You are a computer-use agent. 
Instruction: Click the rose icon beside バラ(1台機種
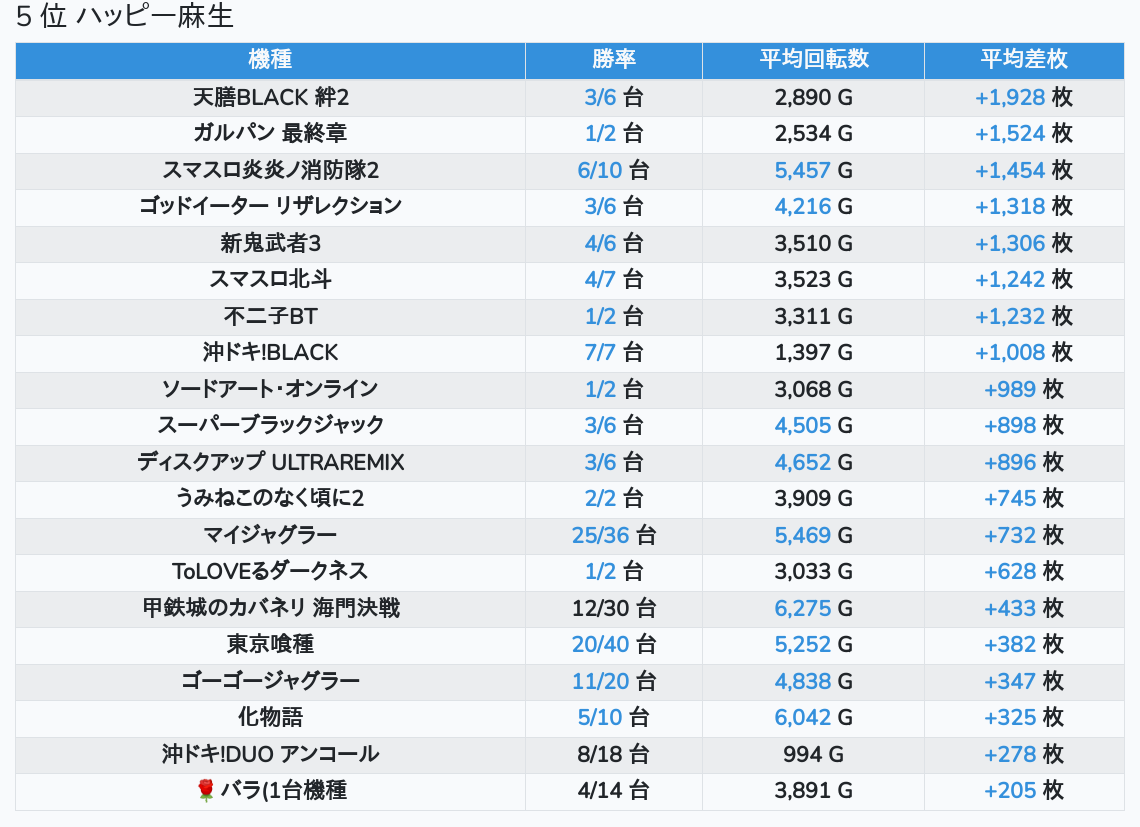[x=207, y=791]
